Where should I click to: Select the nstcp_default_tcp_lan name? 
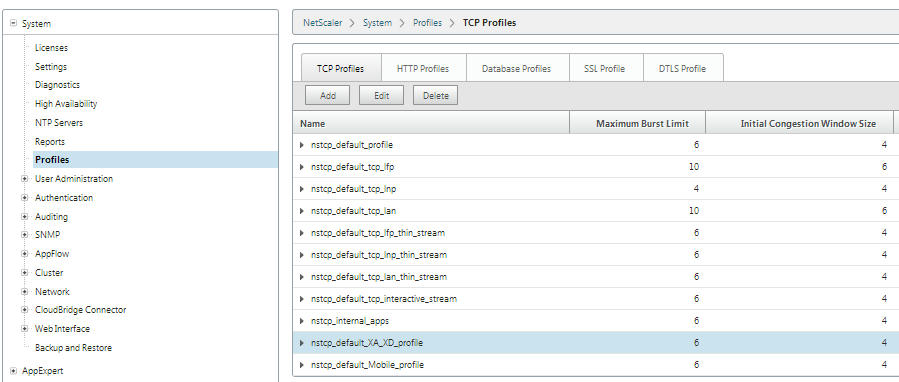pyautogui.click(x=354, y=211)
